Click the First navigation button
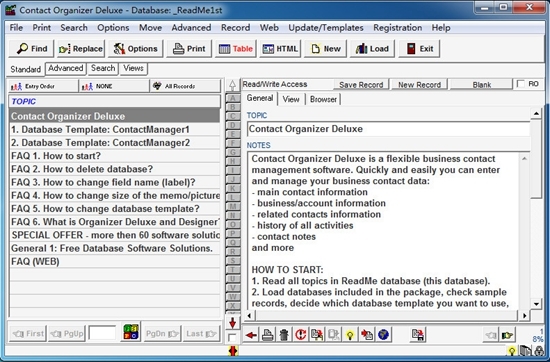The height and width of the screenshot is (362, 550). tap(28, 333)
